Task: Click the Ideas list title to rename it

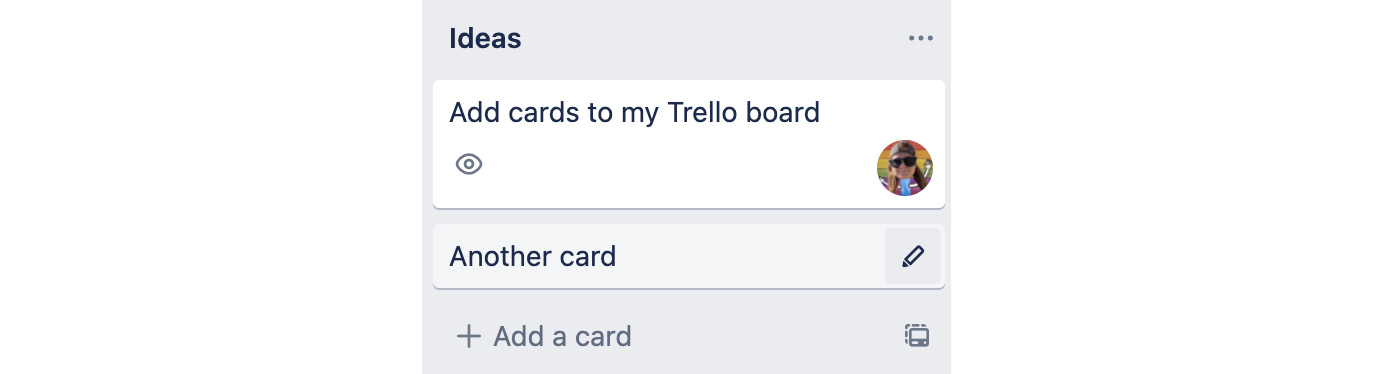Action: 485,39
